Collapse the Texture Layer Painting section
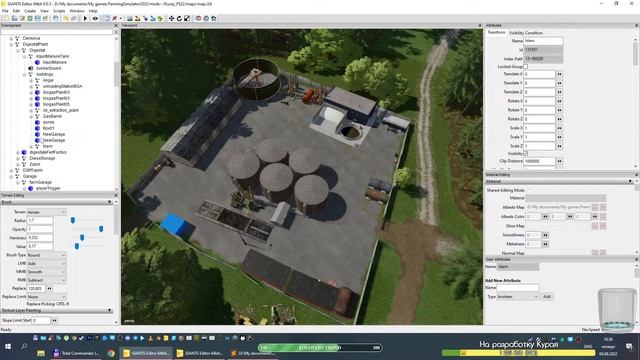The height and width of the screenshot is (360, 640). point(109,311)
